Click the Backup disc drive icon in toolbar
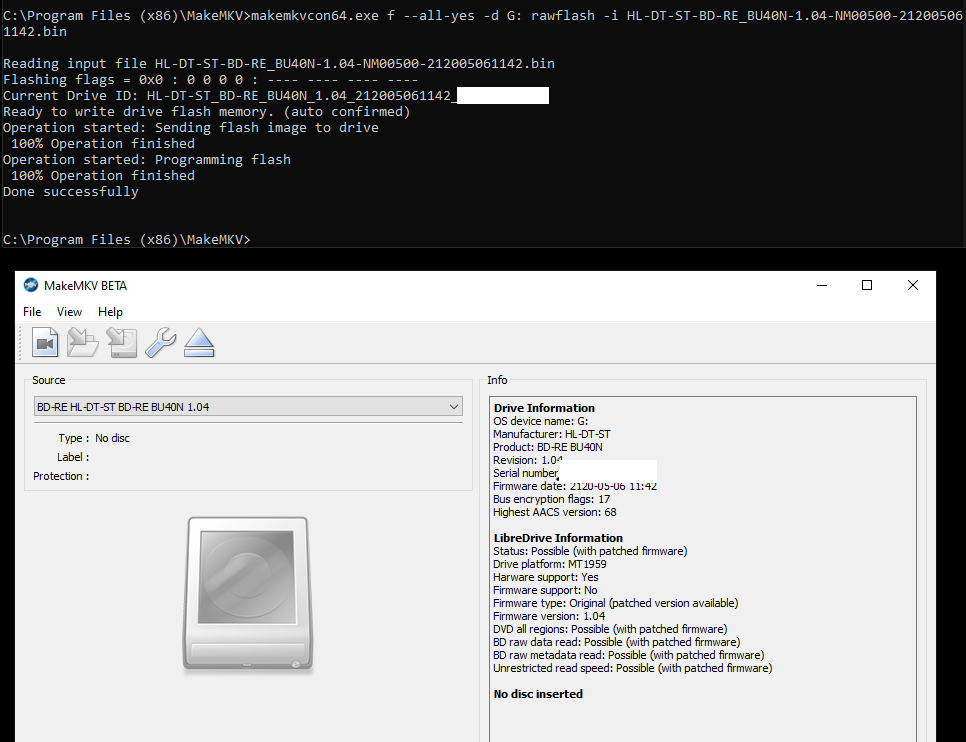This screenshot has height=742, width=966. 122,343
